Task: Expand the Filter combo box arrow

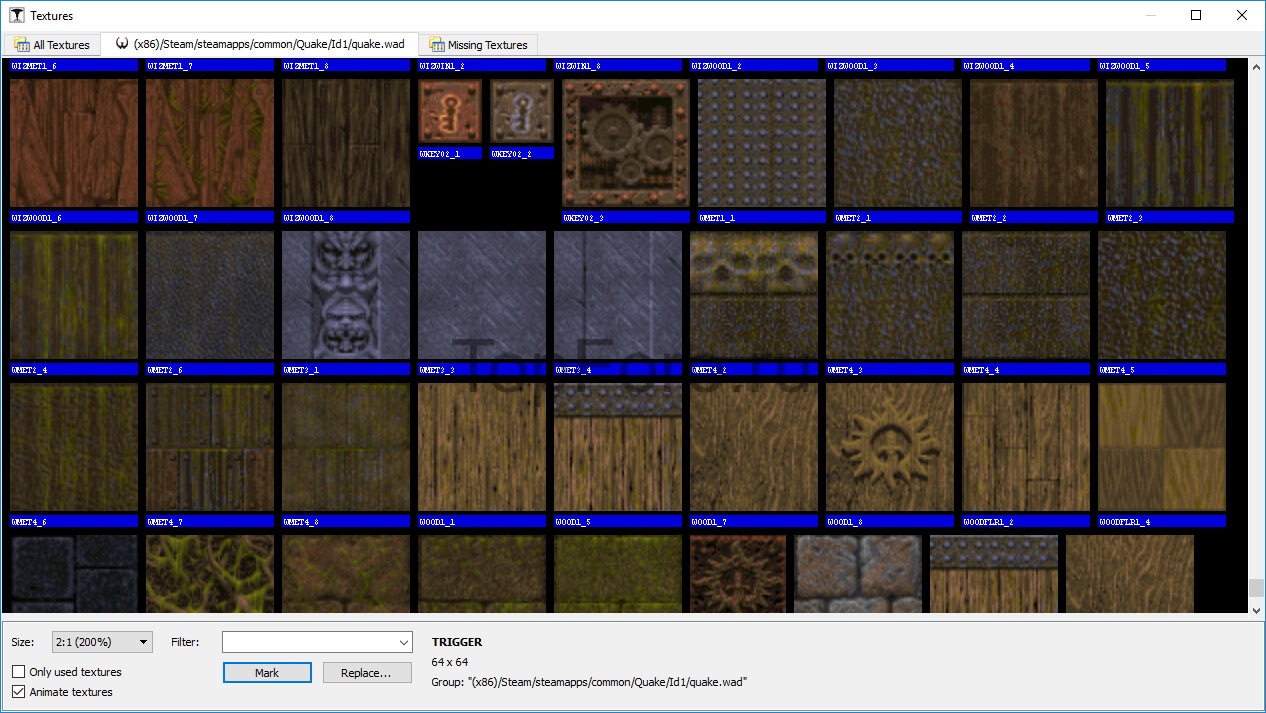Action: [404, 642]
